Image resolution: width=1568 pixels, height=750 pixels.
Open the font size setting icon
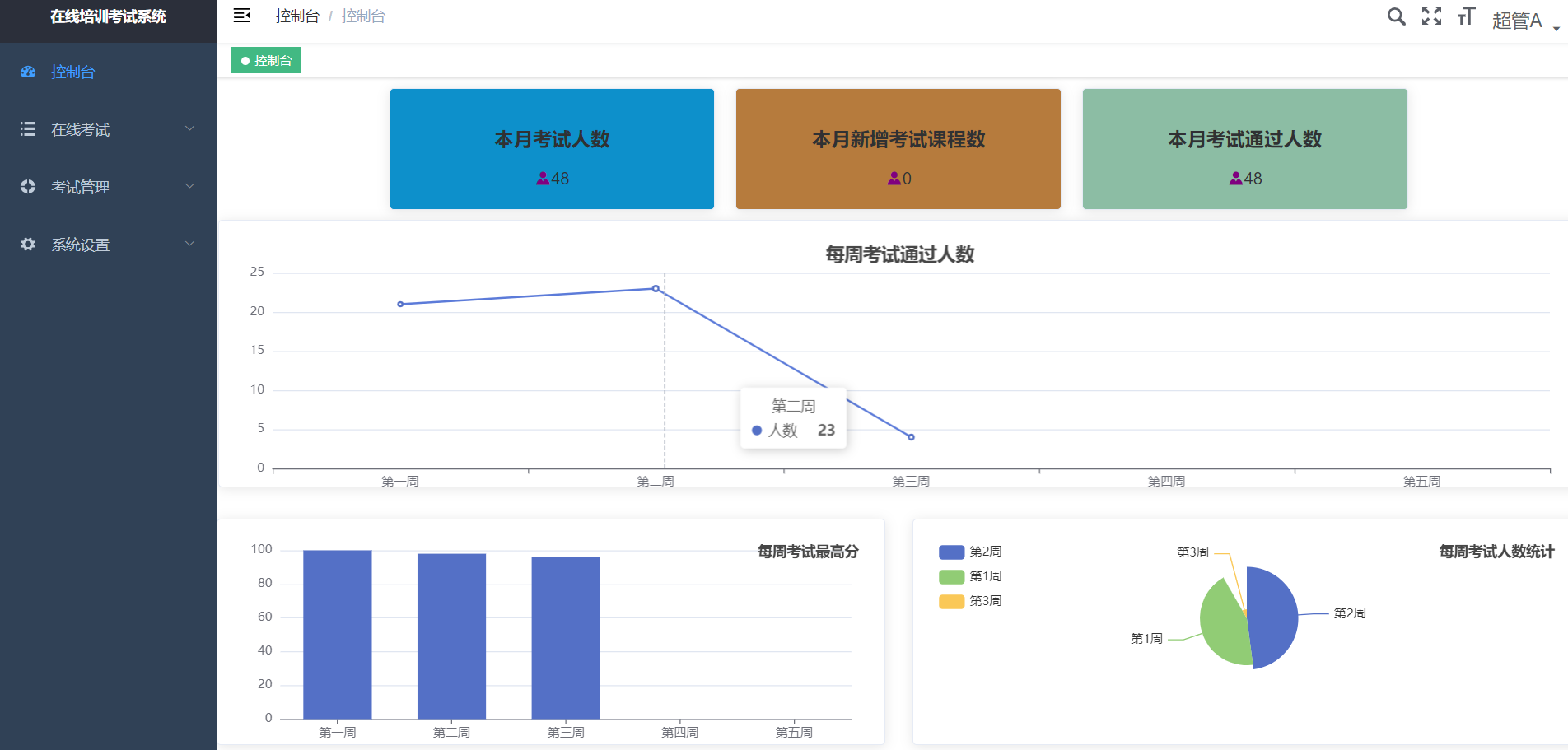1466,16
